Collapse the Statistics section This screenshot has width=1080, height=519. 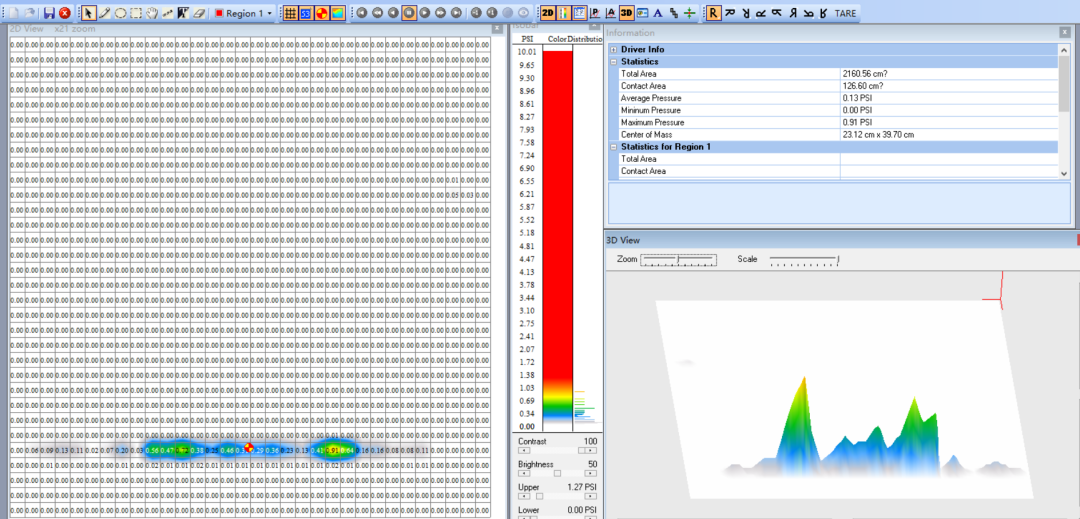click(x=613, y=62)
